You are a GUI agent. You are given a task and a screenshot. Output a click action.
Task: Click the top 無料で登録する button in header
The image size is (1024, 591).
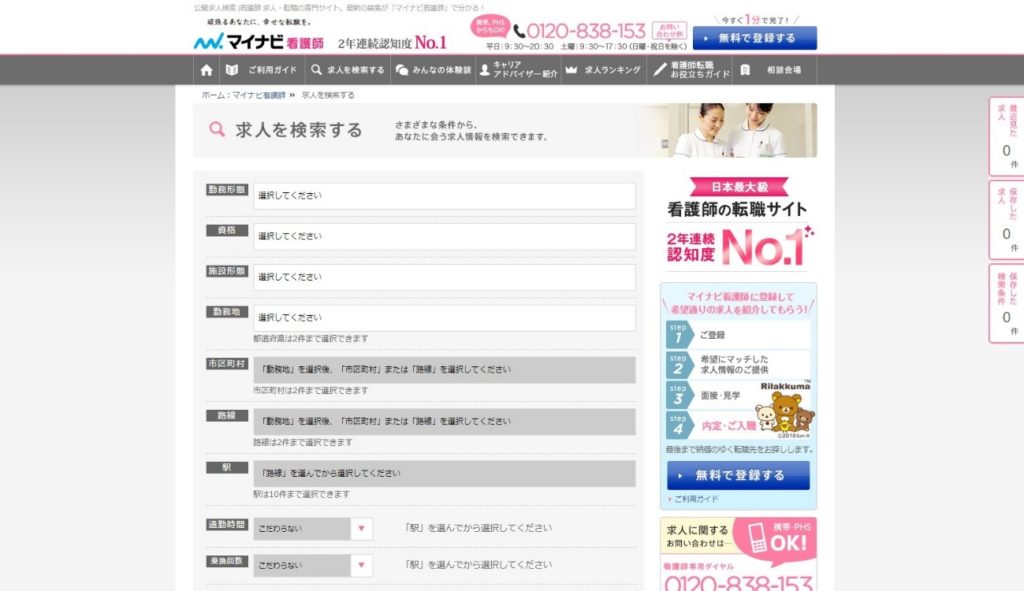click(x=755, y=38)
